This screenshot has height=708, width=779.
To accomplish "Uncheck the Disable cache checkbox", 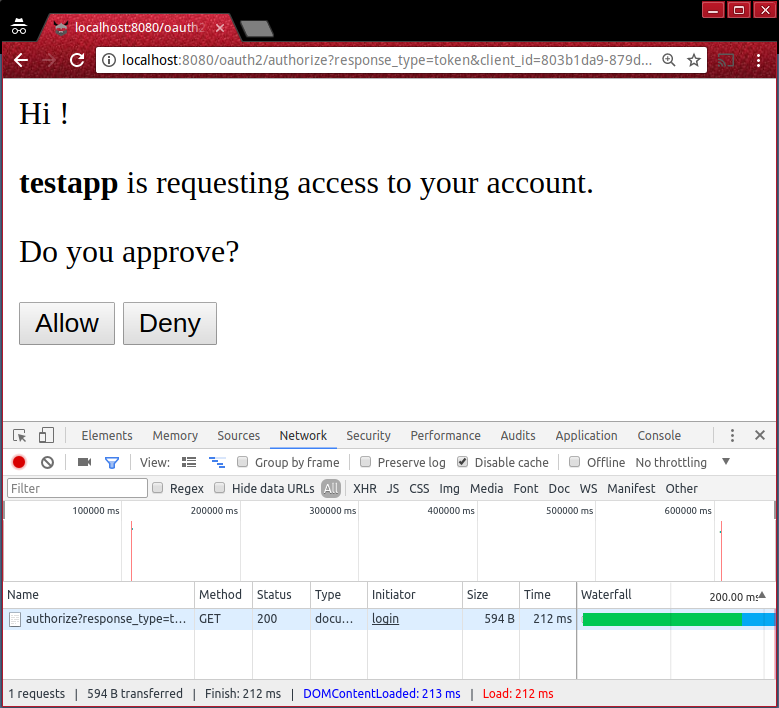I will tap(462, 462).
